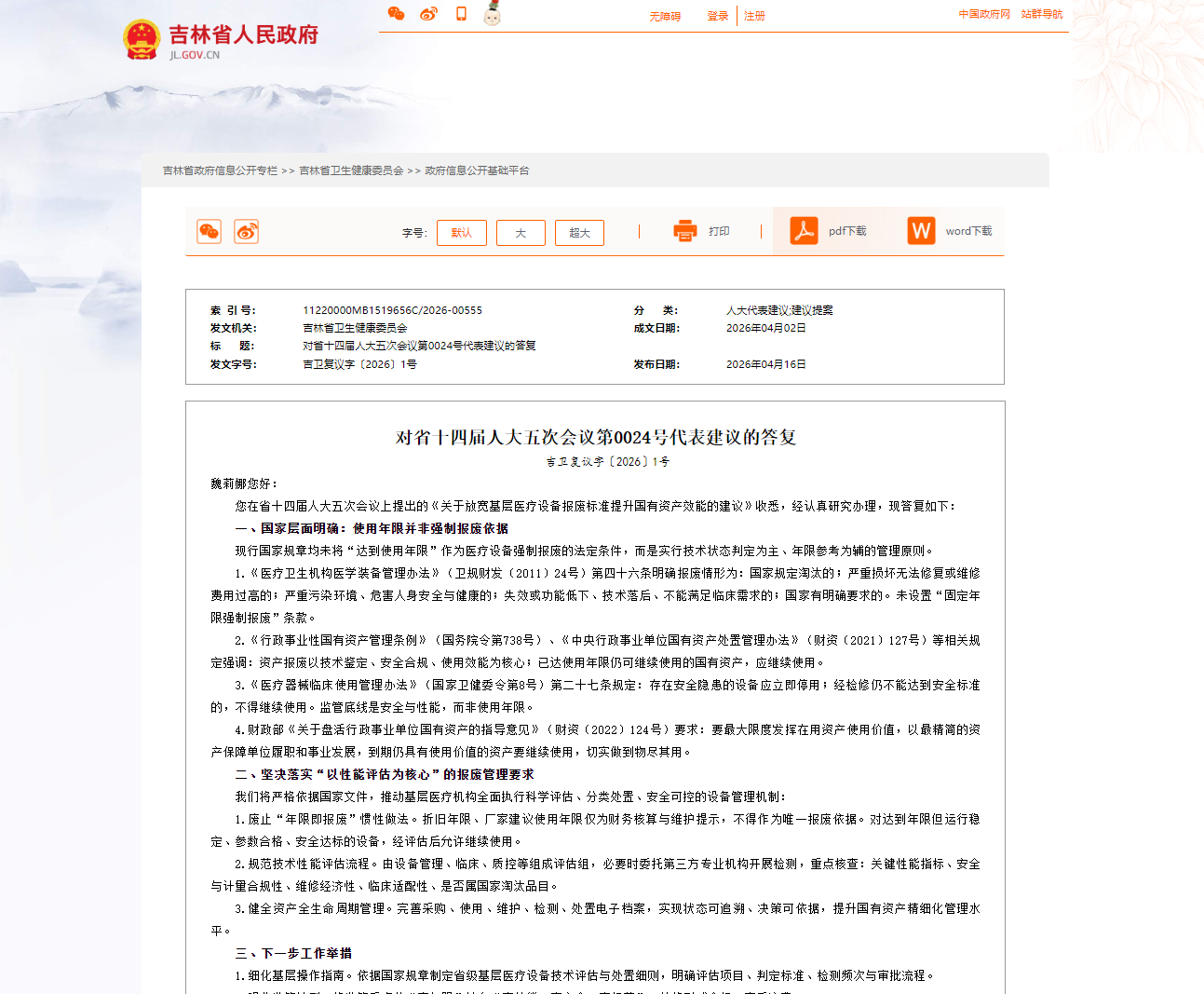Select the 默认 default font size
1204x994 pixels.
(462, 233)
